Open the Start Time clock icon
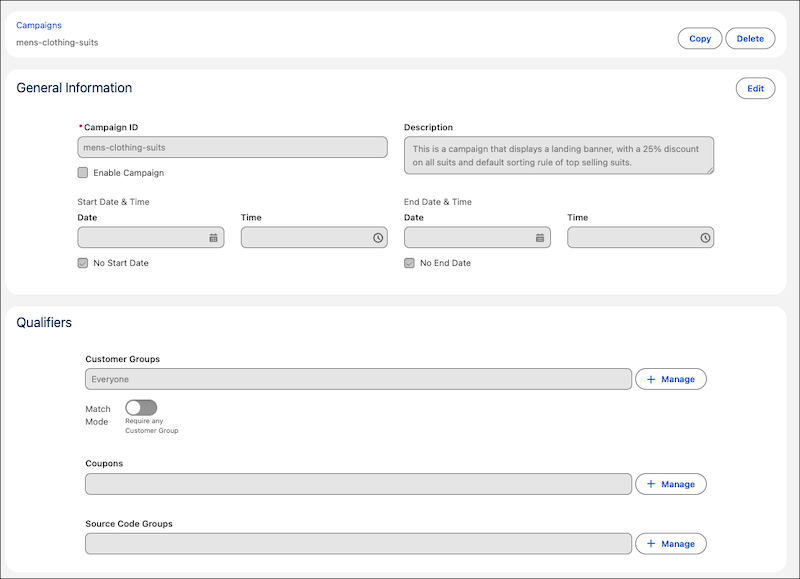This screenshot has height=579, width=800. point(378,238)
